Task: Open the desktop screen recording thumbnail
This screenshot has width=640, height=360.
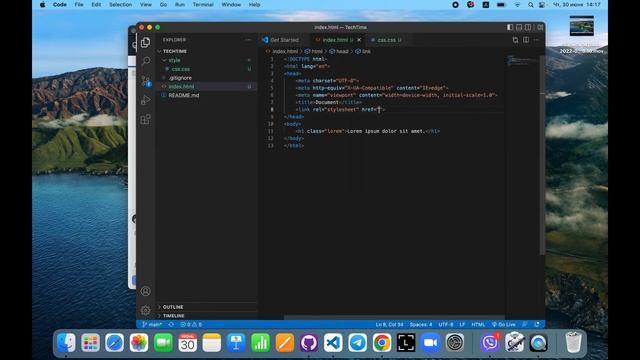Action: coord(581,27)
